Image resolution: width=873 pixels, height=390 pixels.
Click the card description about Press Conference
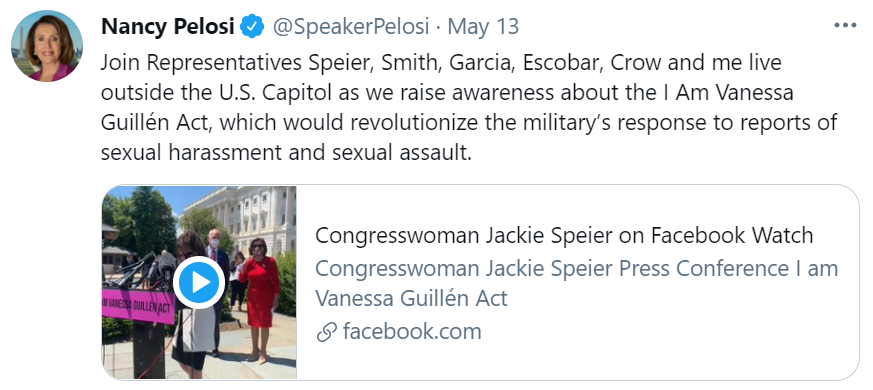point(576,284)
